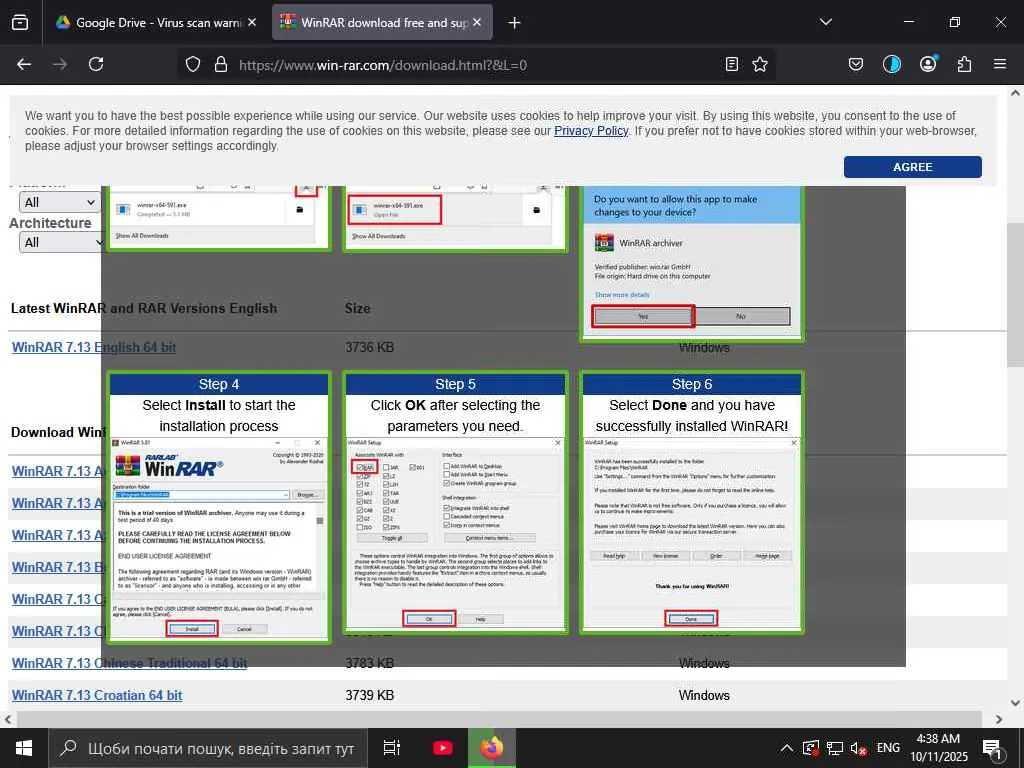The width and height of the screenshot is (1024, 768).
Task: Open the clock and date flyout
Action: click(x=938, y=748)
